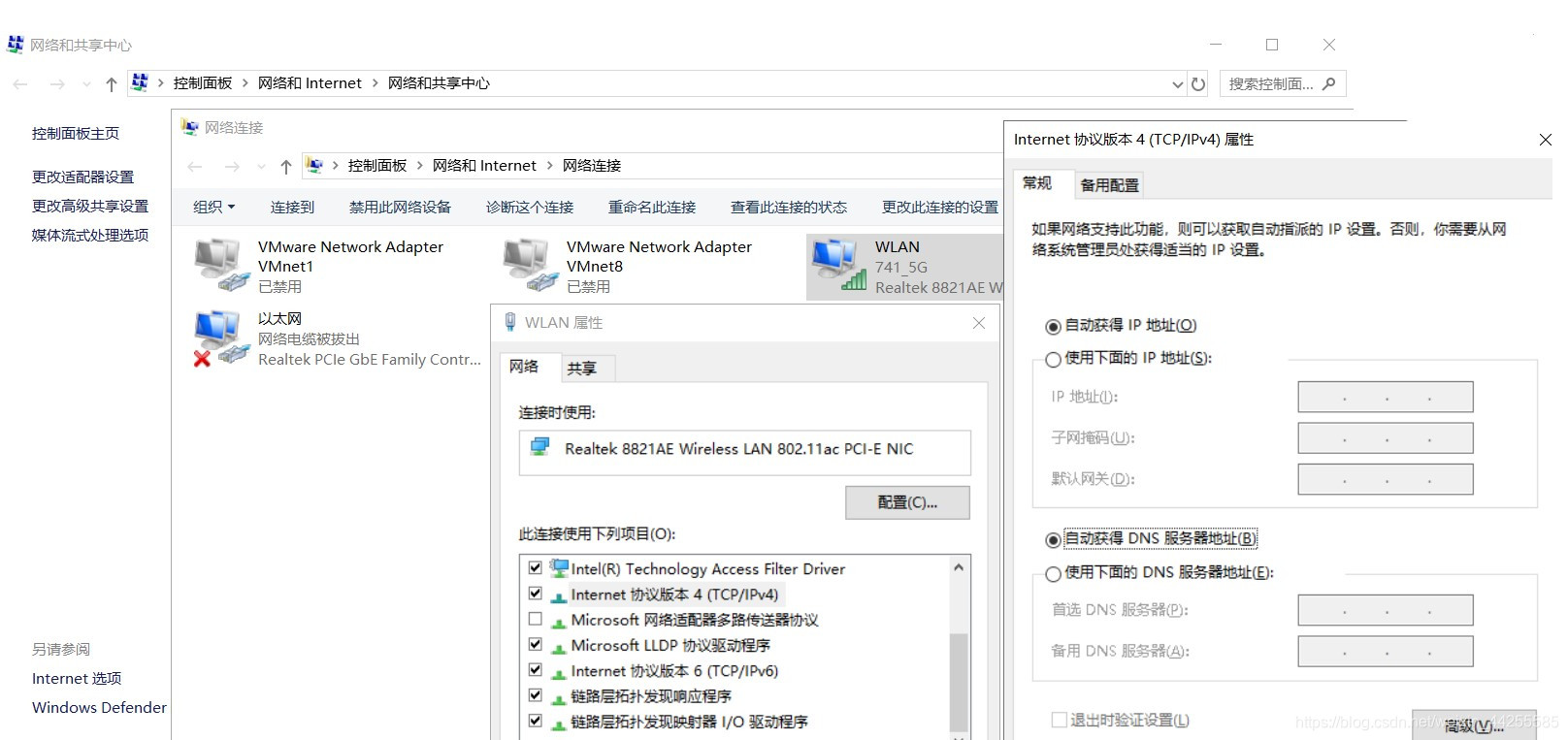Click the back arrow in Network and Sharing Center
Image resolution: width=1568 pixels, height=740 pixels.
click(x=20, y=84)
